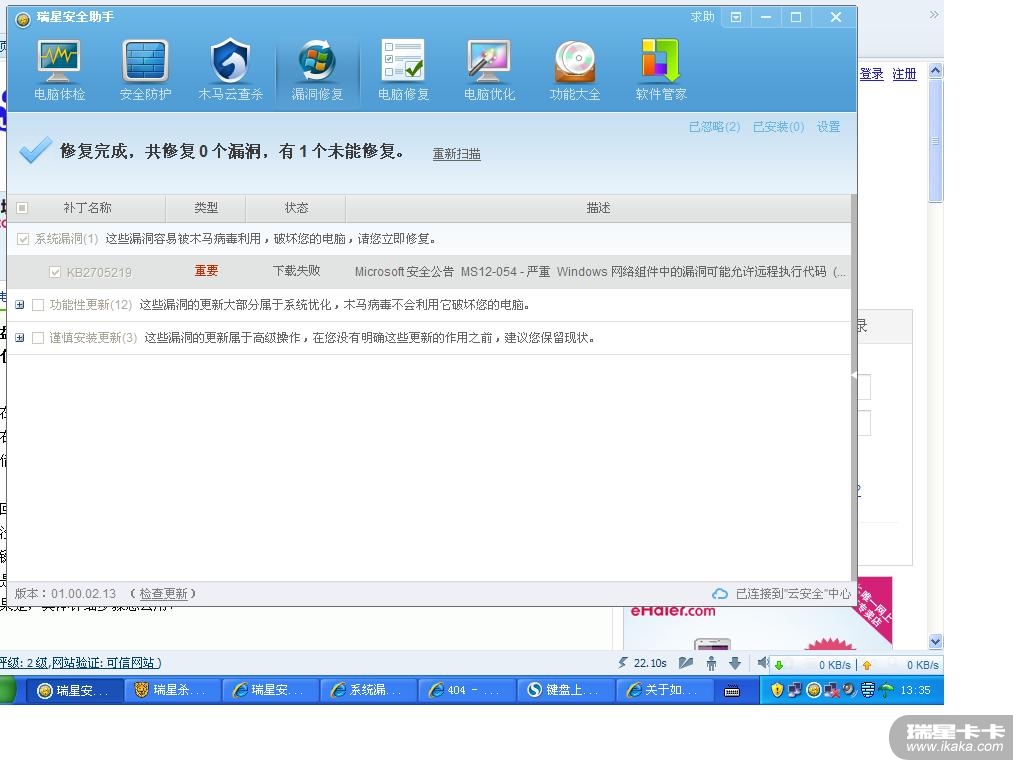Click the taskbar clock 13:35
Image resolution: width=1024 pixels, height=768 pixels.
915,690
